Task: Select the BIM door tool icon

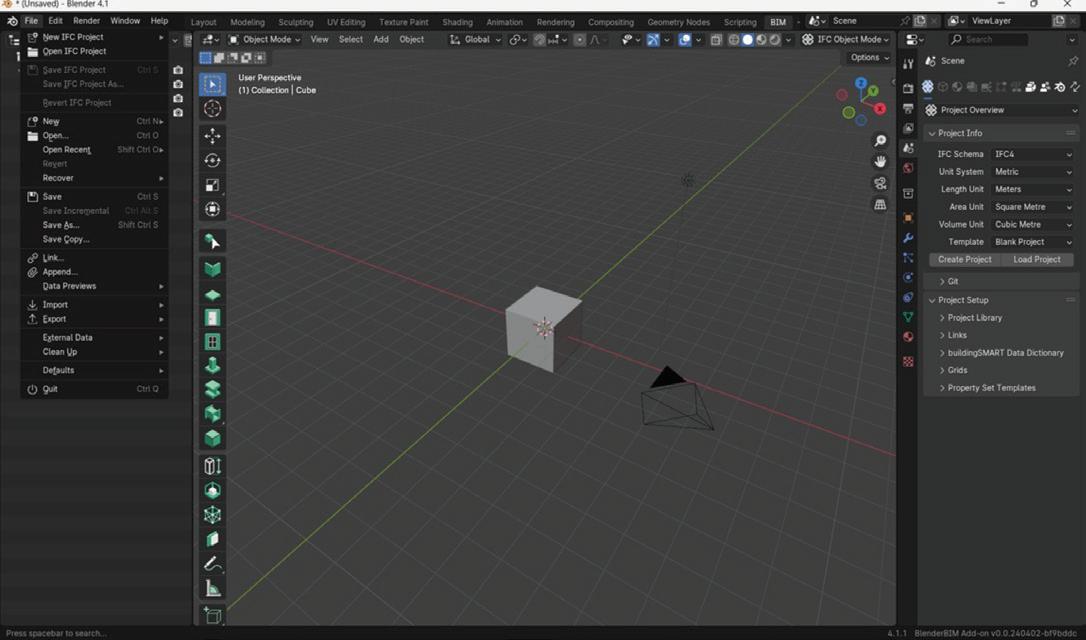Action: click(213, 318)
